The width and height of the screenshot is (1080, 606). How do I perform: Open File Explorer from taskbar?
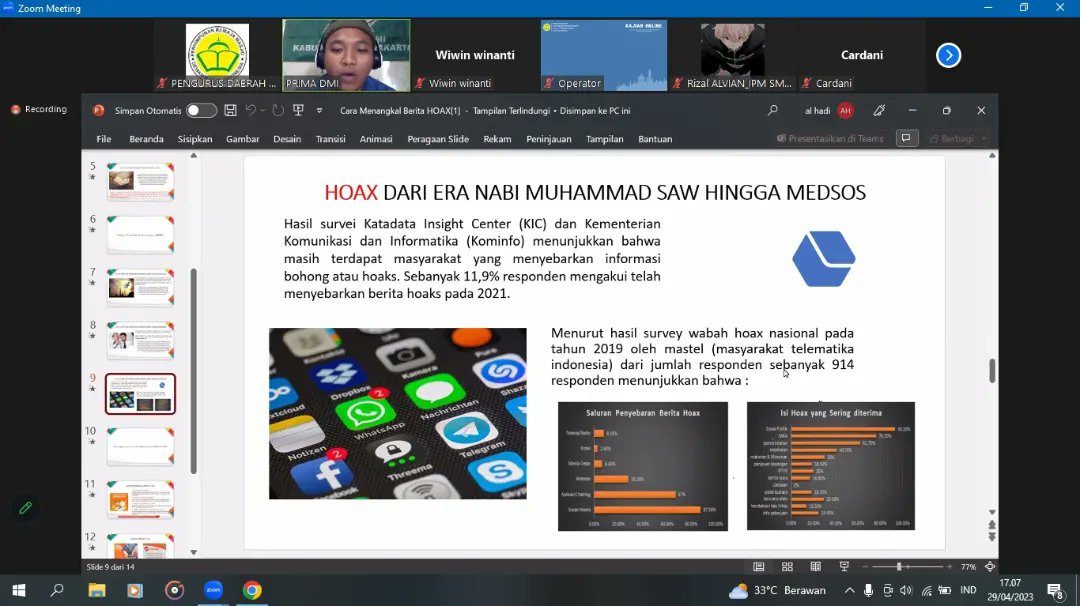96,590
